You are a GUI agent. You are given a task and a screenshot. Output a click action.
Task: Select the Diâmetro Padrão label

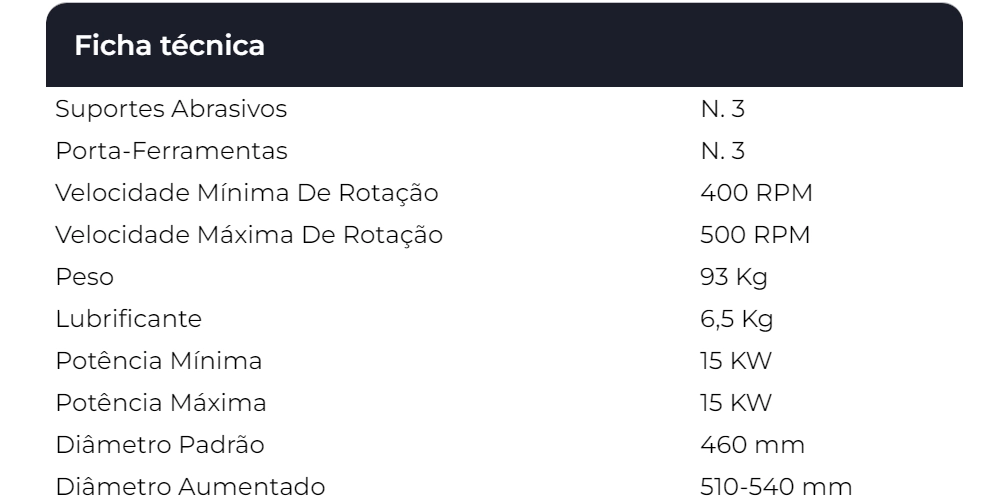[160, 445]
